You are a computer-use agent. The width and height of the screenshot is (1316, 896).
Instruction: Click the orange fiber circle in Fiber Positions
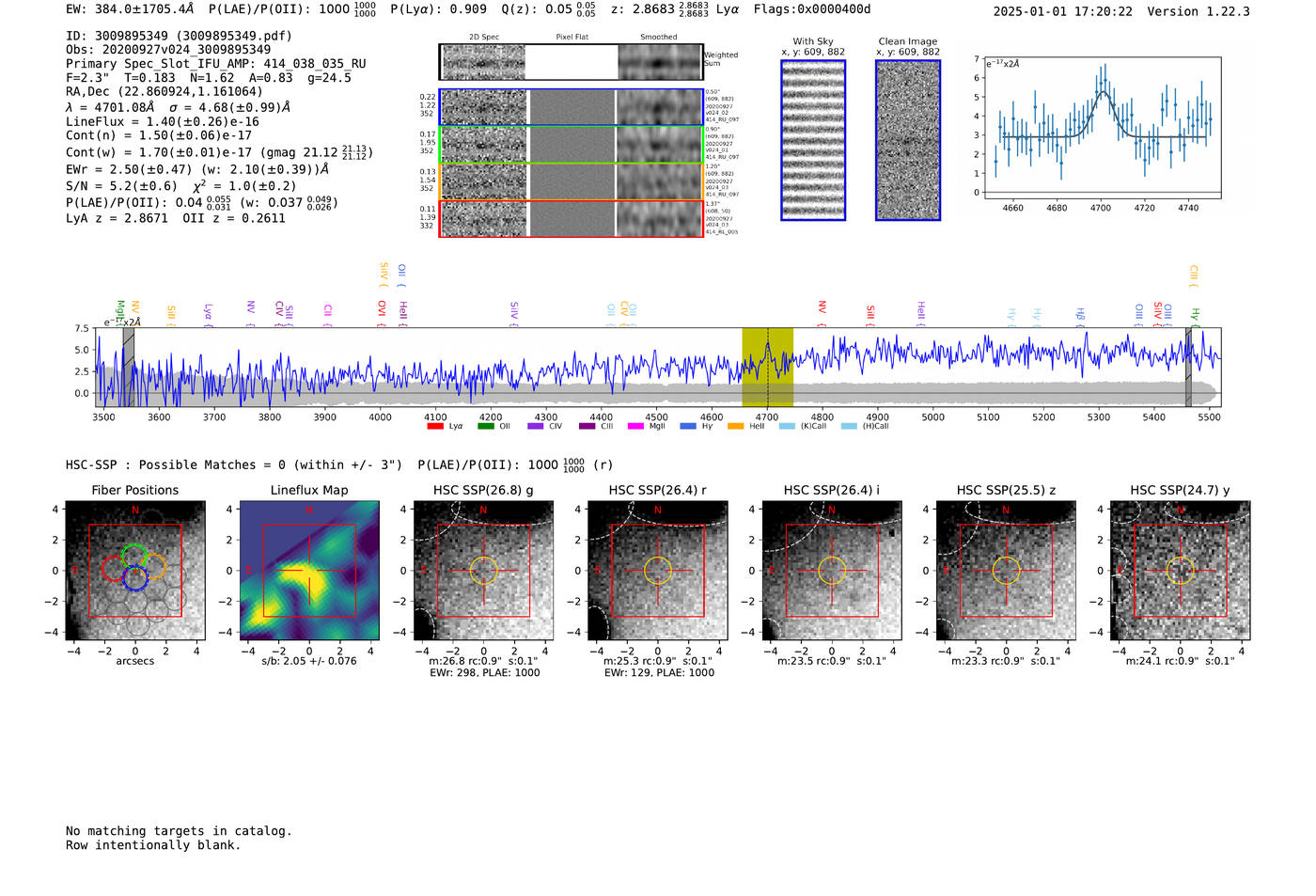(154, 567)
